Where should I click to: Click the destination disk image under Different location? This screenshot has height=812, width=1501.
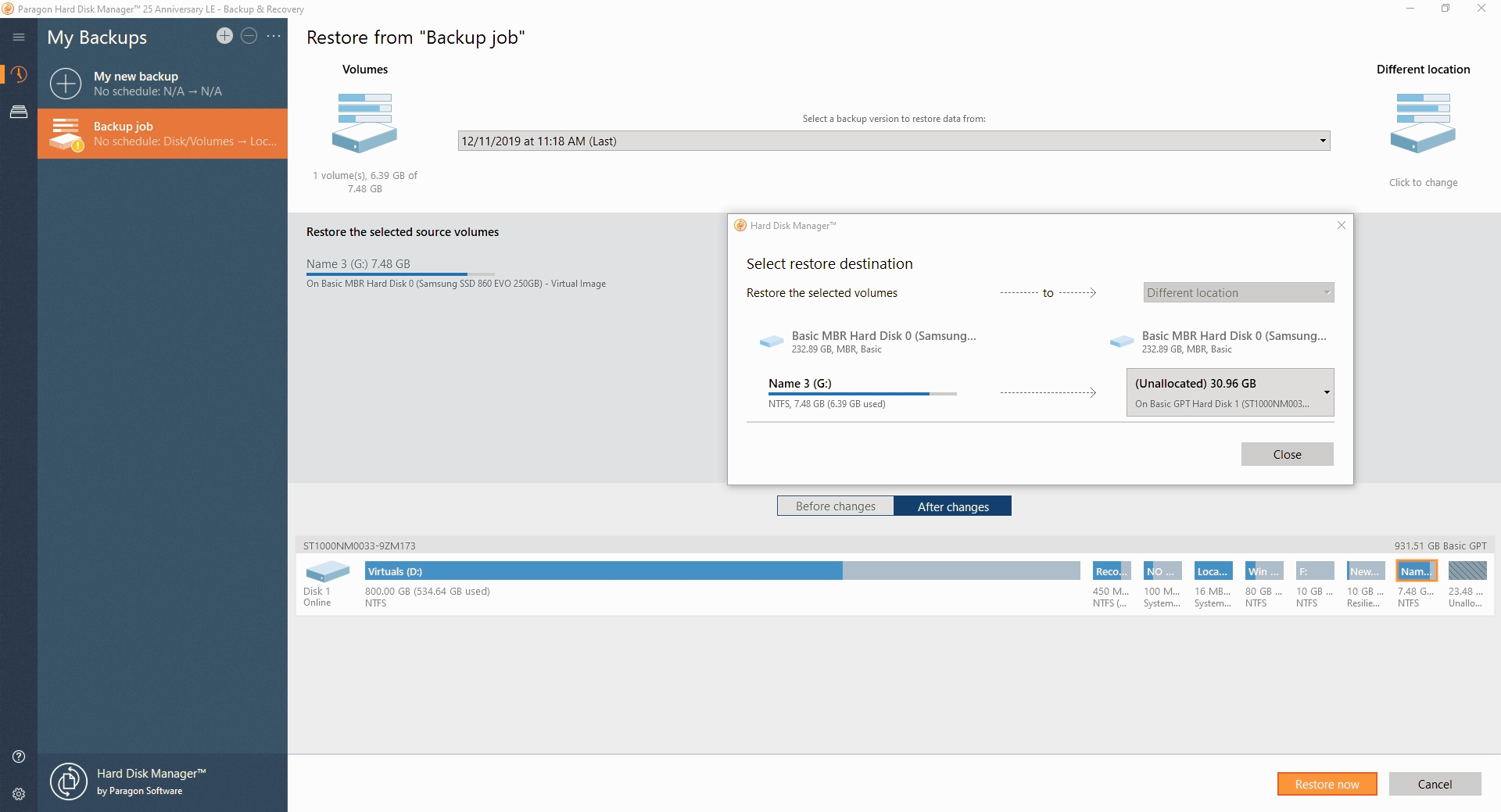click(x=1423, y=123)
